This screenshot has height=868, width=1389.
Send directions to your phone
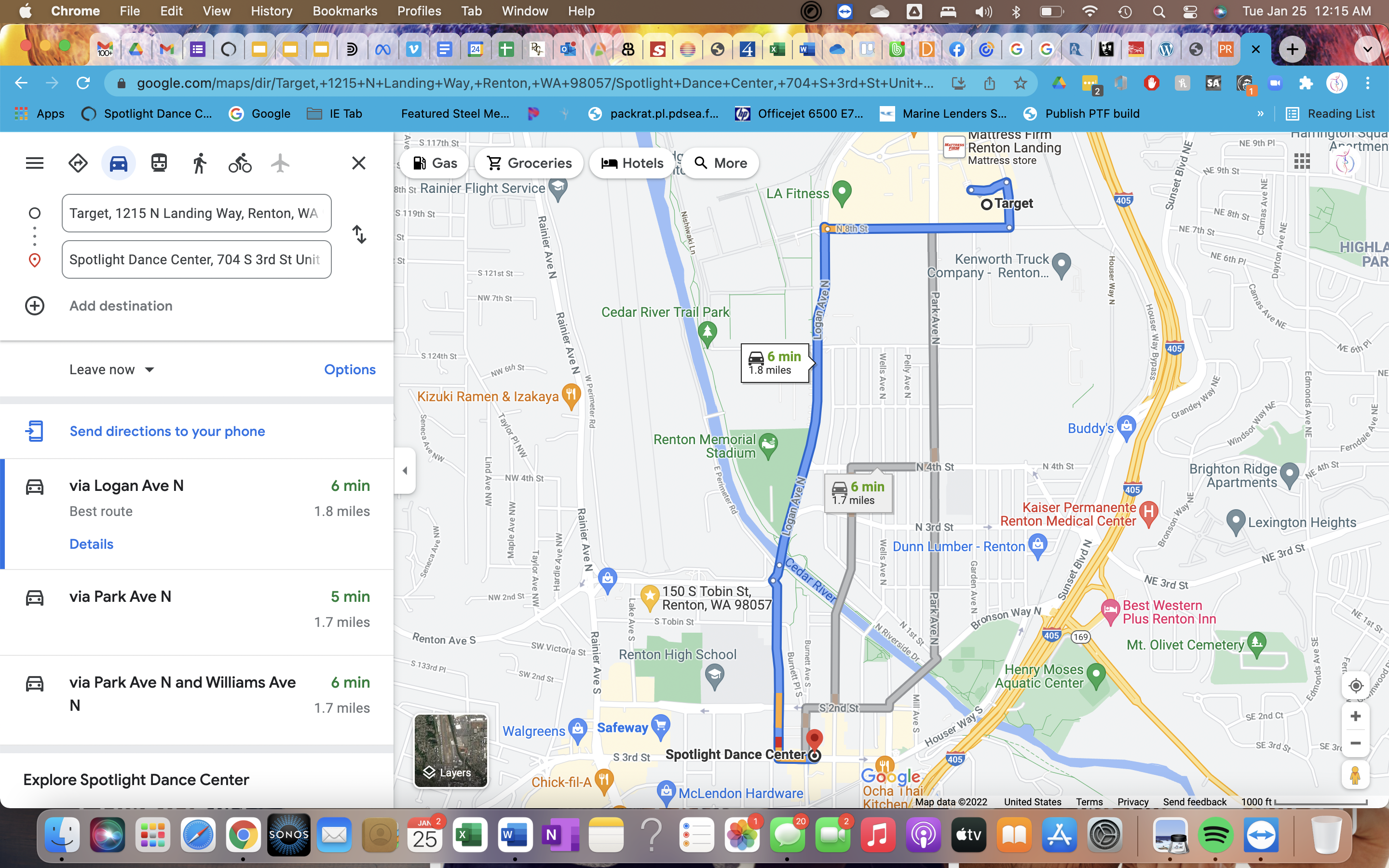pos(167,431)
